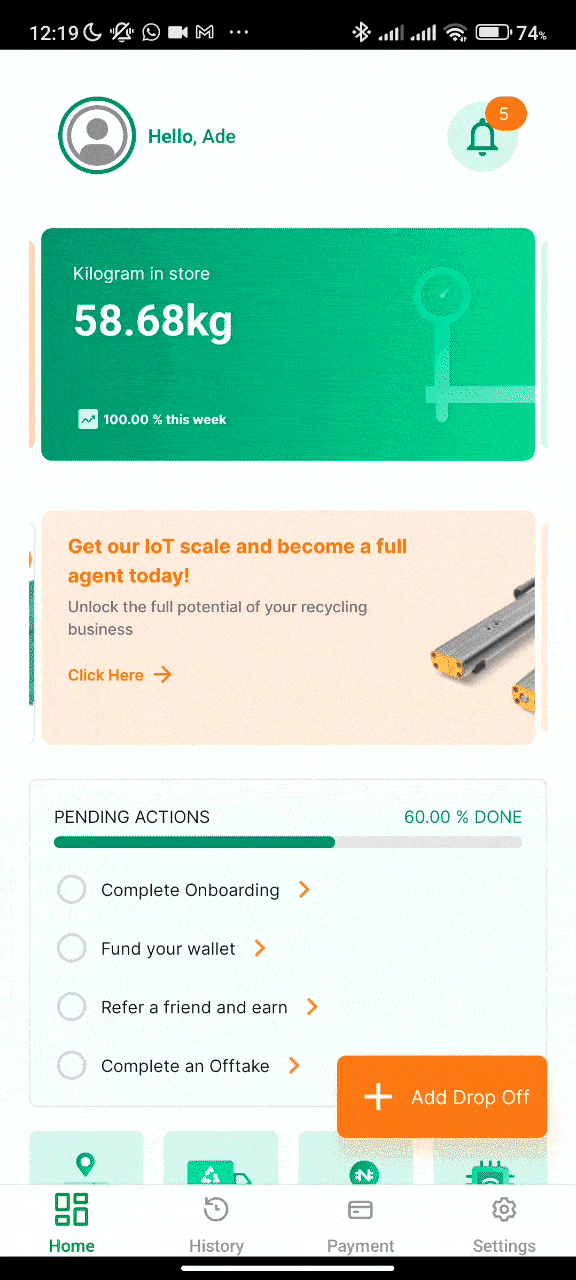Expand Fund your wallet via its chevron
Image resolution: width=576 pixels, height=1280 pixels.
pyautogui.click(x=260, y=948)
